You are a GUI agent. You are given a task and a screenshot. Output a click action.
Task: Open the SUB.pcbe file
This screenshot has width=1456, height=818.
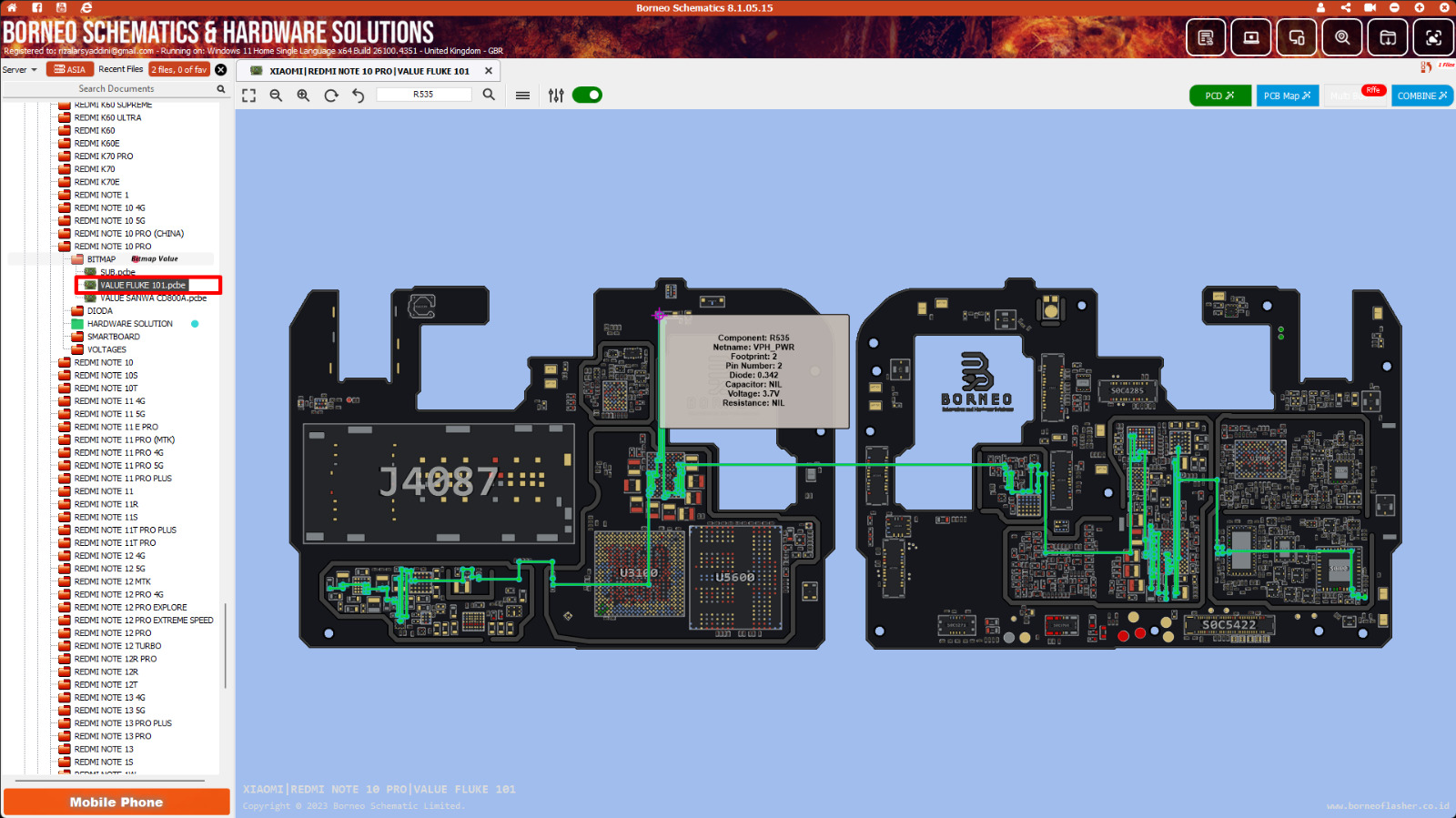(x=117, y=272)
